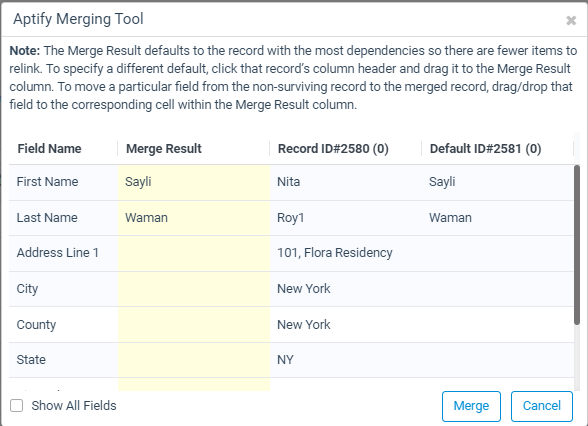Select the Roy1 last name cell
The image size is (588, 426).
pos(345,218)
